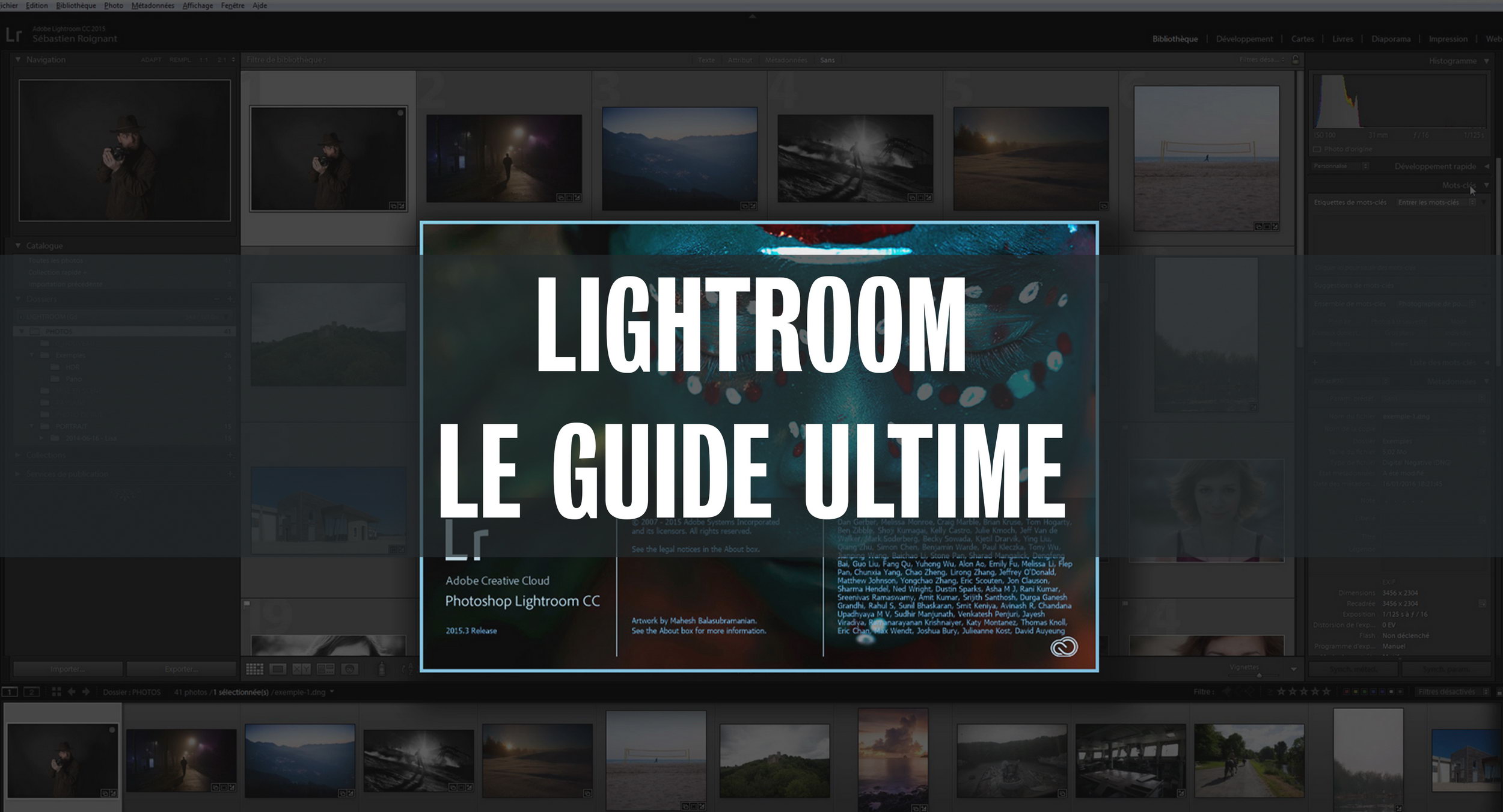Toggle the library filter lock icon

click(1295, 60)
